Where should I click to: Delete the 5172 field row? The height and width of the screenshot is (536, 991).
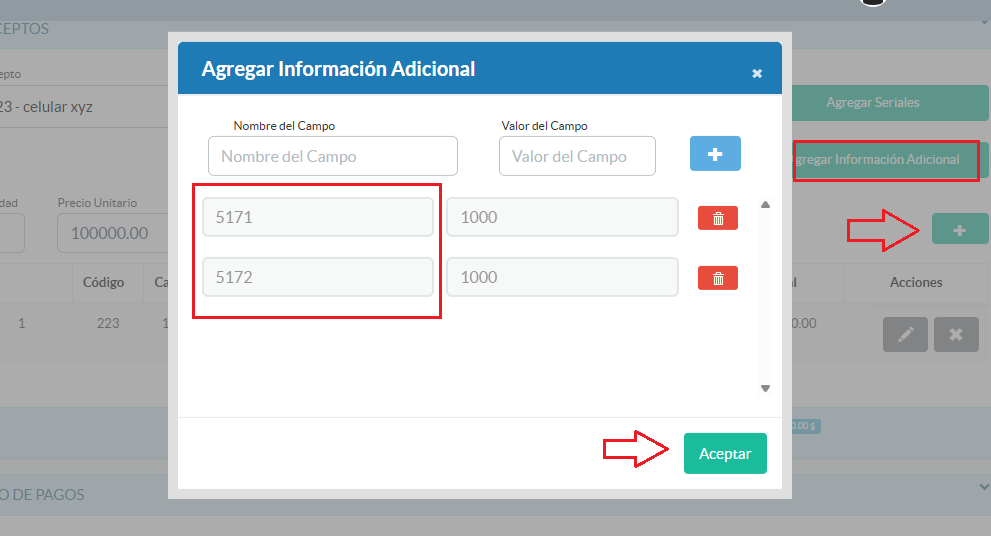pos(717,278)
